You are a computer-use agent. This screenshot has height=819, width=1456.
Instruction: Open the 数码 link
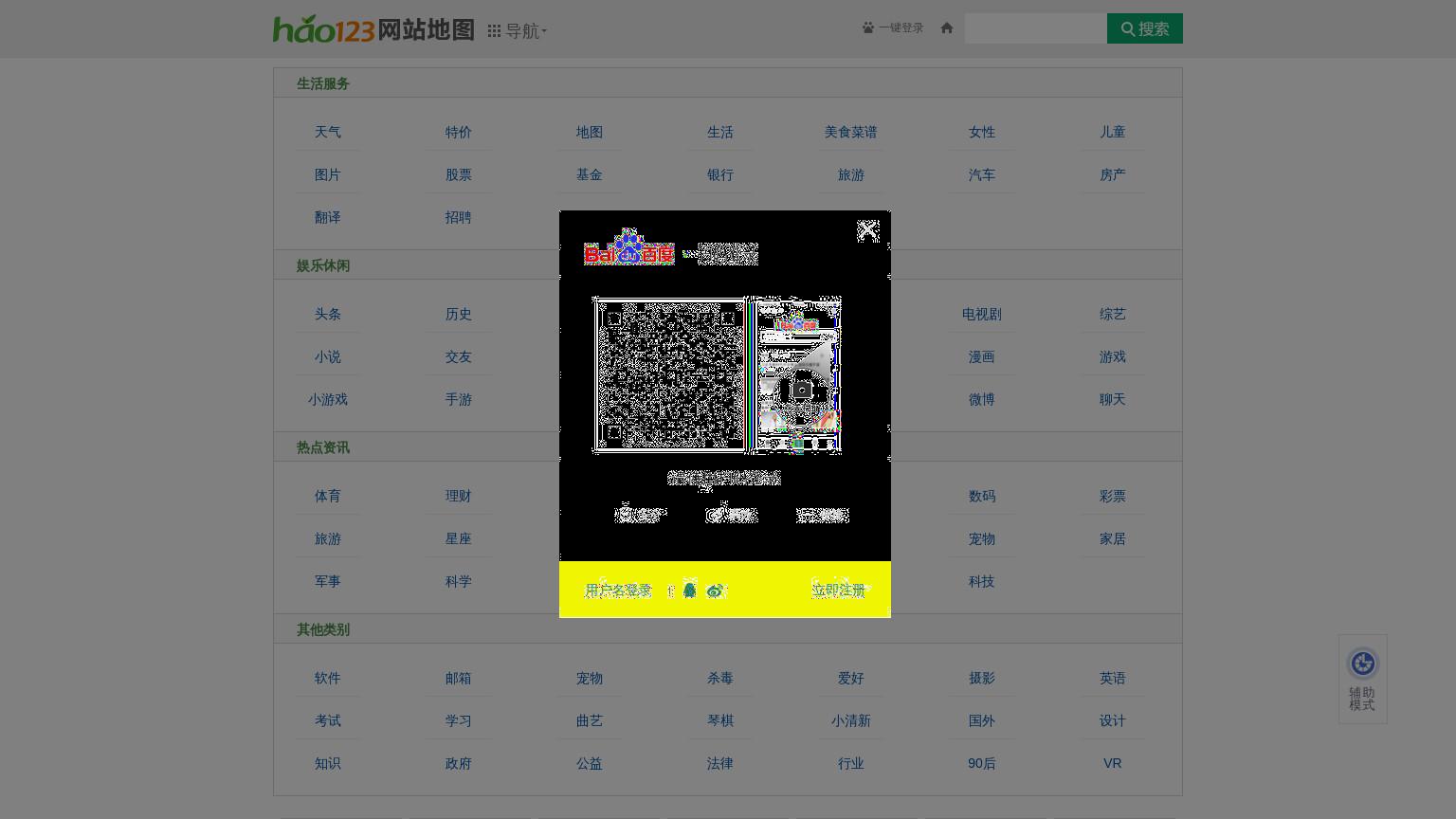click(x=982, y=497)
